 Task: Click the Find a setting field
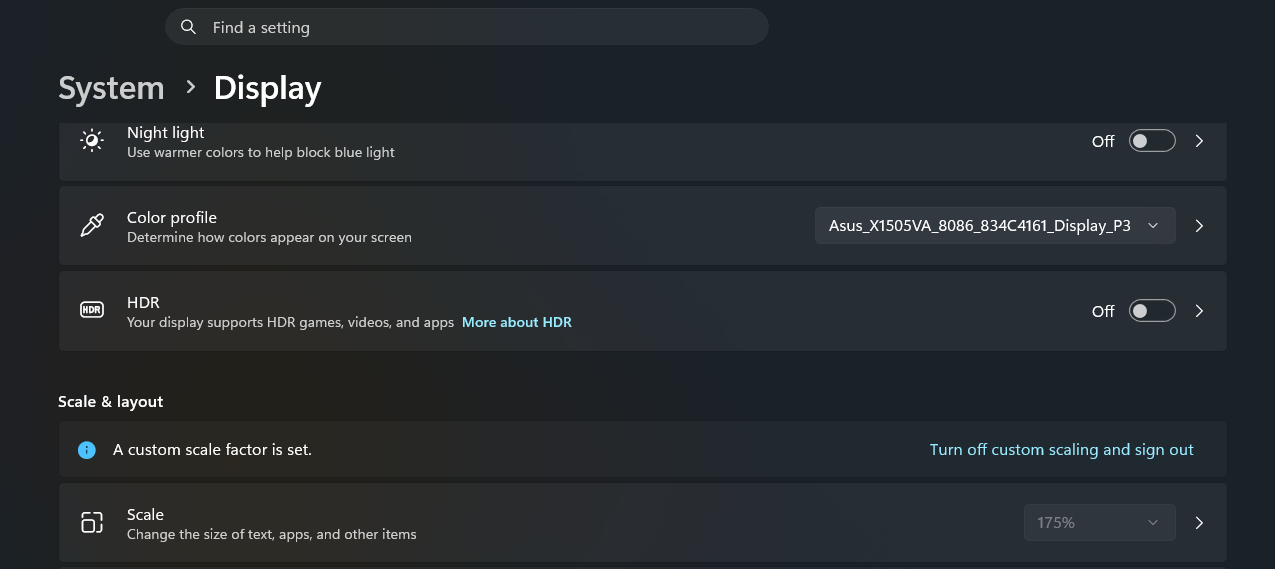coord(467,27)
